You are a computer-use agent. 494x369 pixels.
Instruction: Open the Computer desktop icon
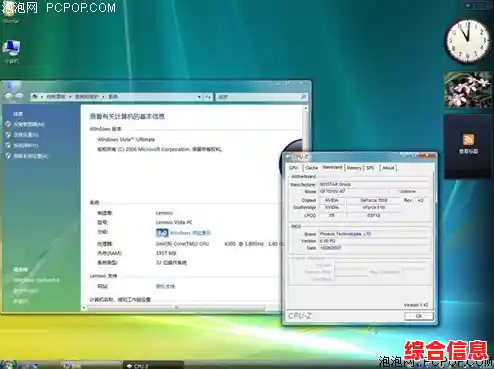pos(12,52)
